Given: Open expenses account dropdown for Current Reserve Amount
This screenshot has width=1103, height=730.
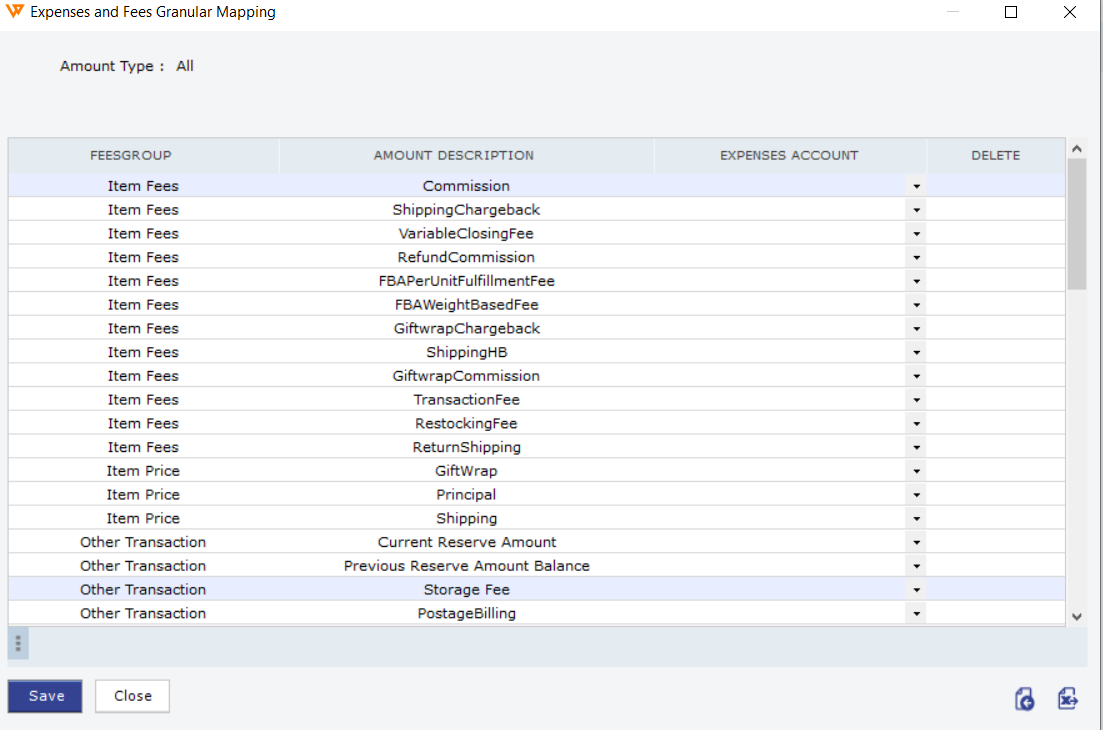Looking at the screenshot, I should [x=917, y=542].
